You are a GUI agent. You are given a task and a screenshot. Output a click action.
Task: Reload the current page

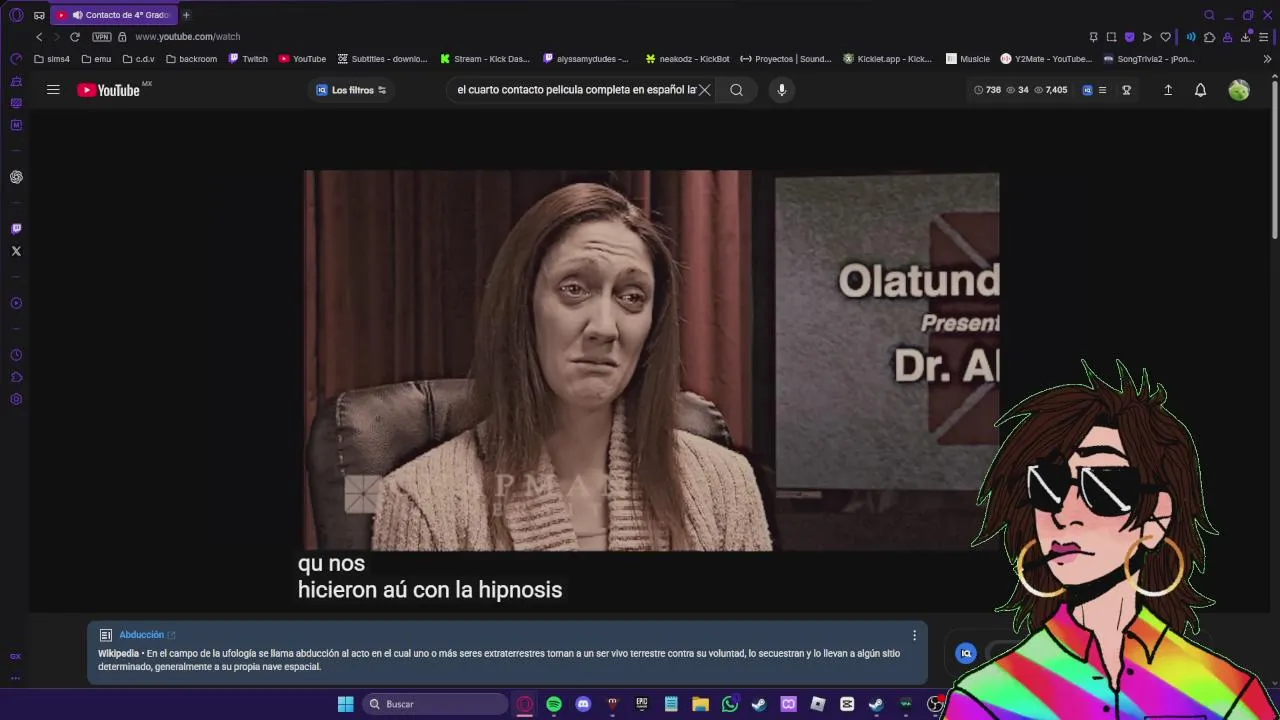pos(74,37)
